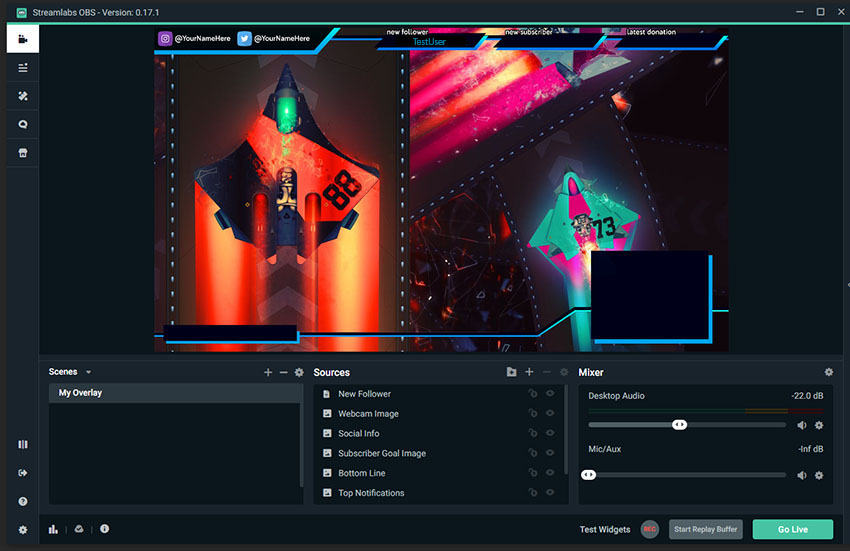Hide the Top Notifications source

(x=550, y=492)
